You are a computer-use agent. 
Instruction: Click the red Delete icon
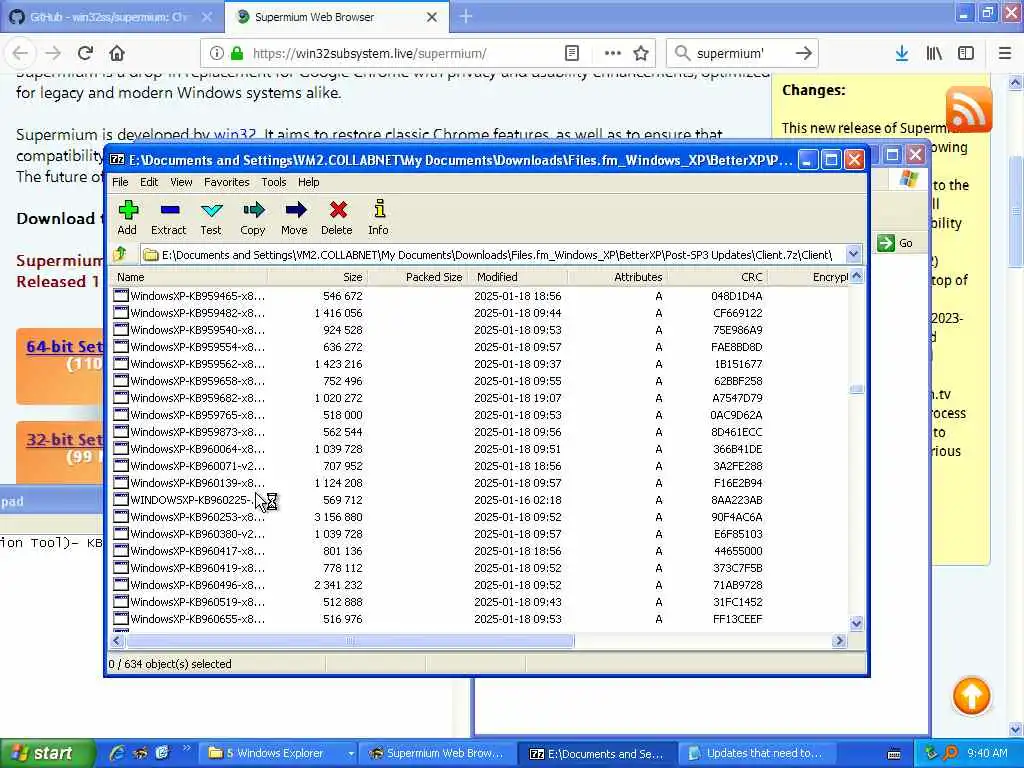(x=337, y=217)
